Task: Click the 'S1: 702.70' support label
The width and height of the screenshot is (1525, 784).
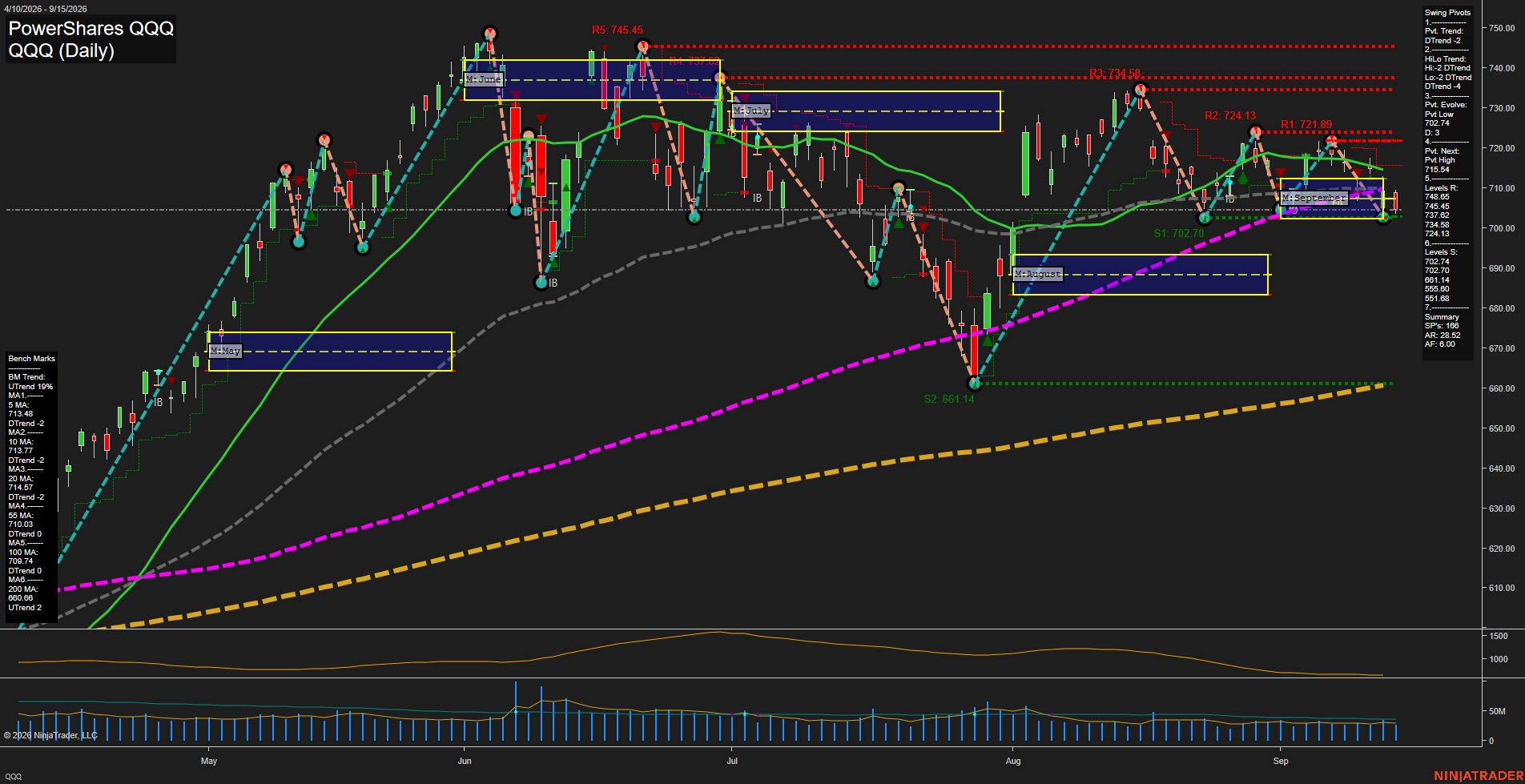Action: pos(1179,234)
